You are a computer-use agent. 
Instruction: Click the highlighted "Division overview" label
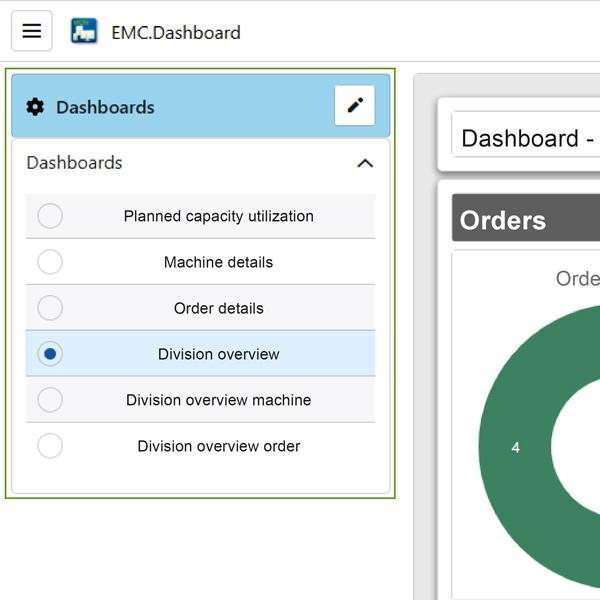[218, 354]
